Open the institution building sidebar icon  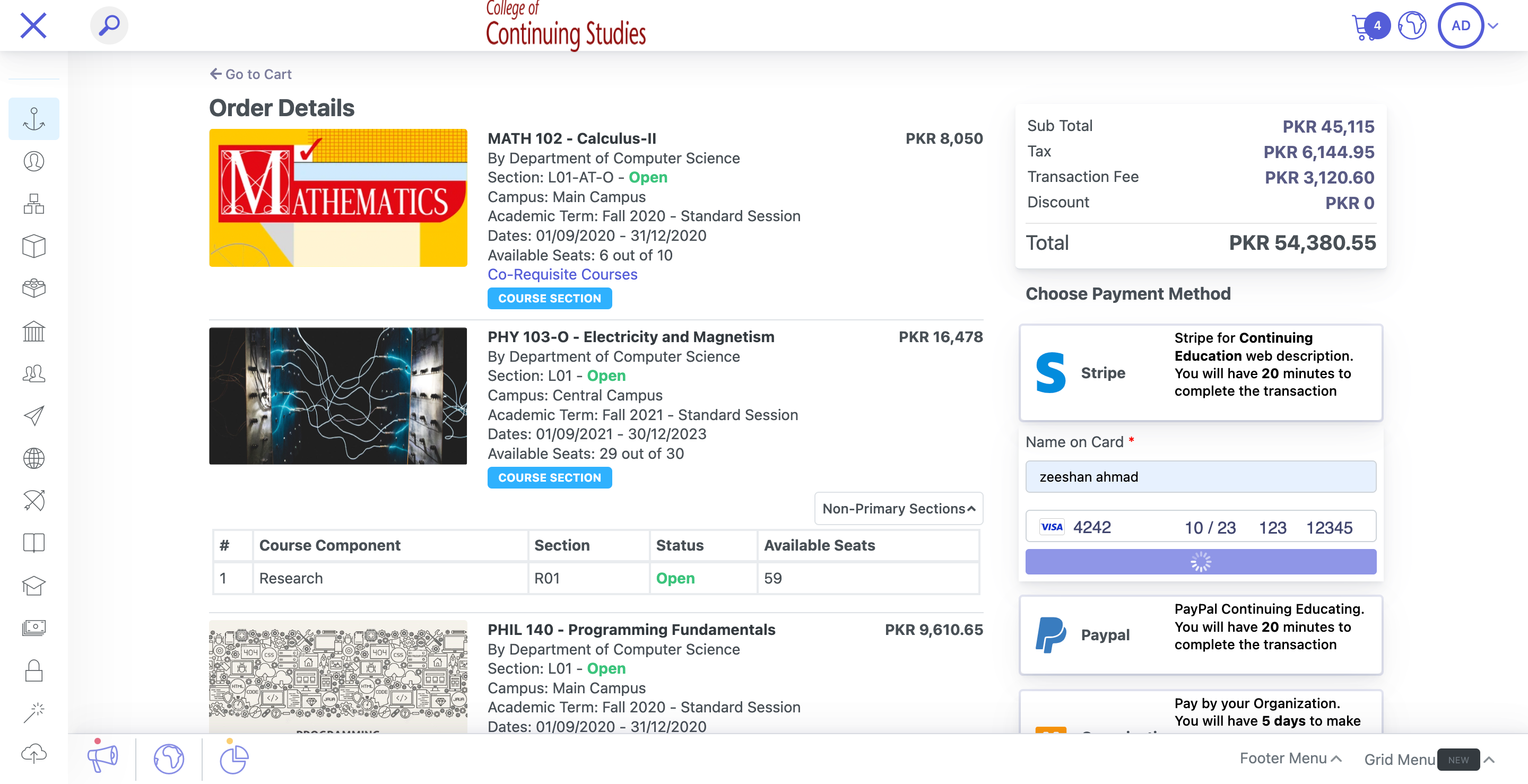click(x=34, y=331)
